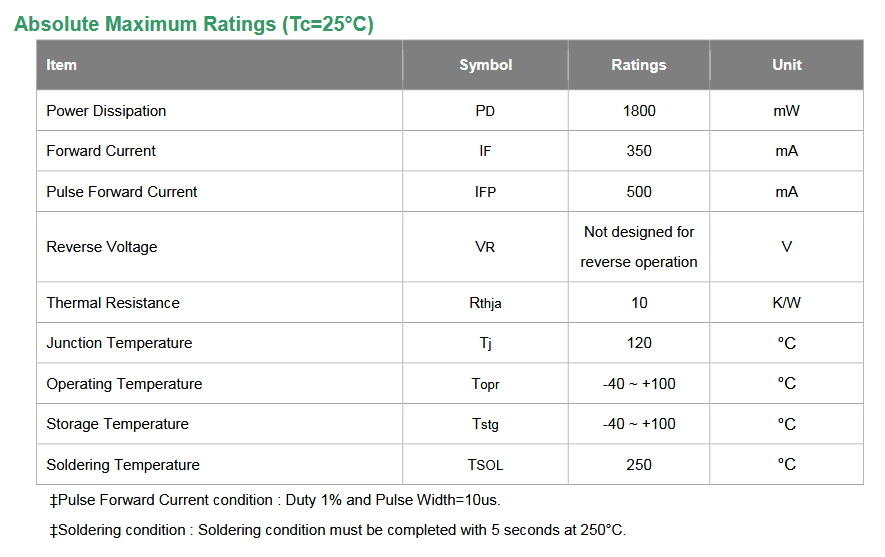Screen dimensions: 885x557
Task: Click the 1800 rating value
Action: click(x=639, y=111)
